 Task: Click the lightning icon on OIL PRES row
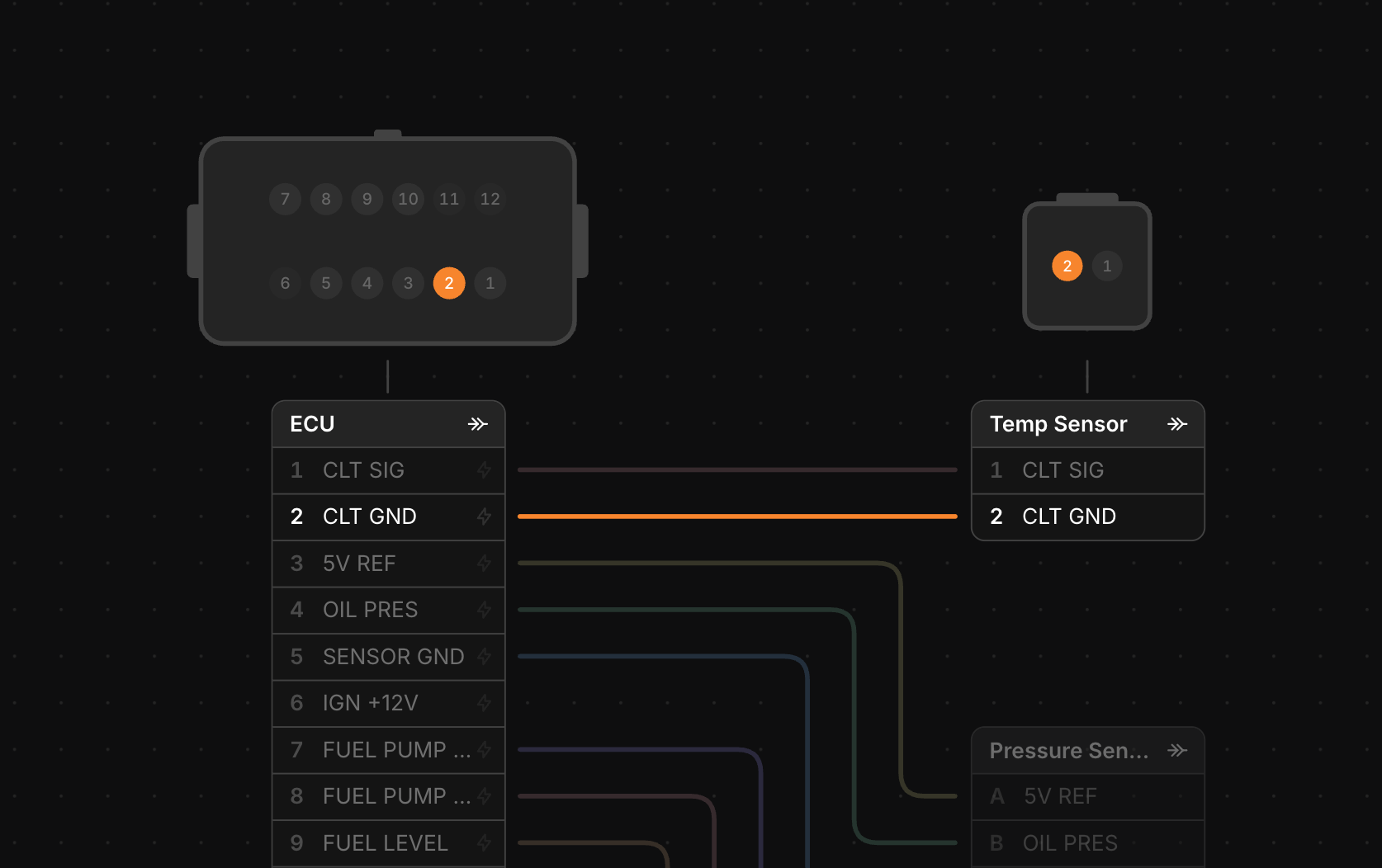pos(485,610)
